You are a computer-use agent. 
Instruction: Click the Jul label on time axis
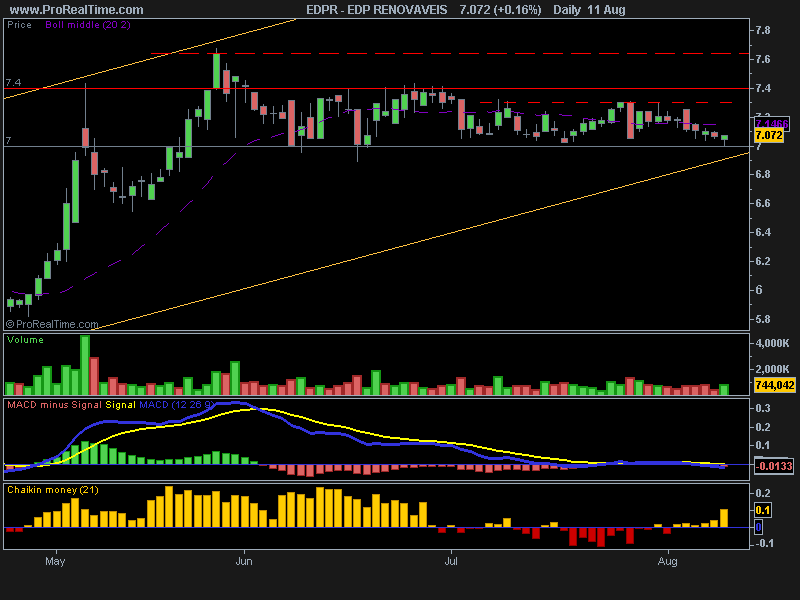pos(451,561)
